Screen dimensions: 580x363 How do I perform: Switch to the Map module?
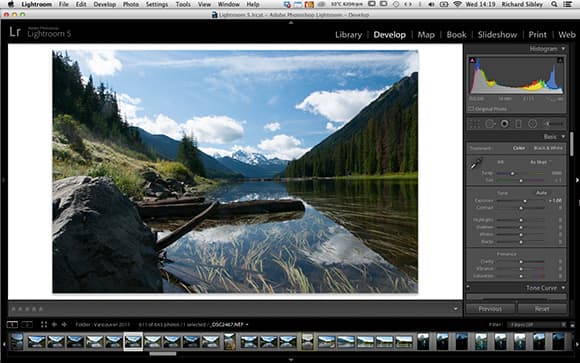426,35
